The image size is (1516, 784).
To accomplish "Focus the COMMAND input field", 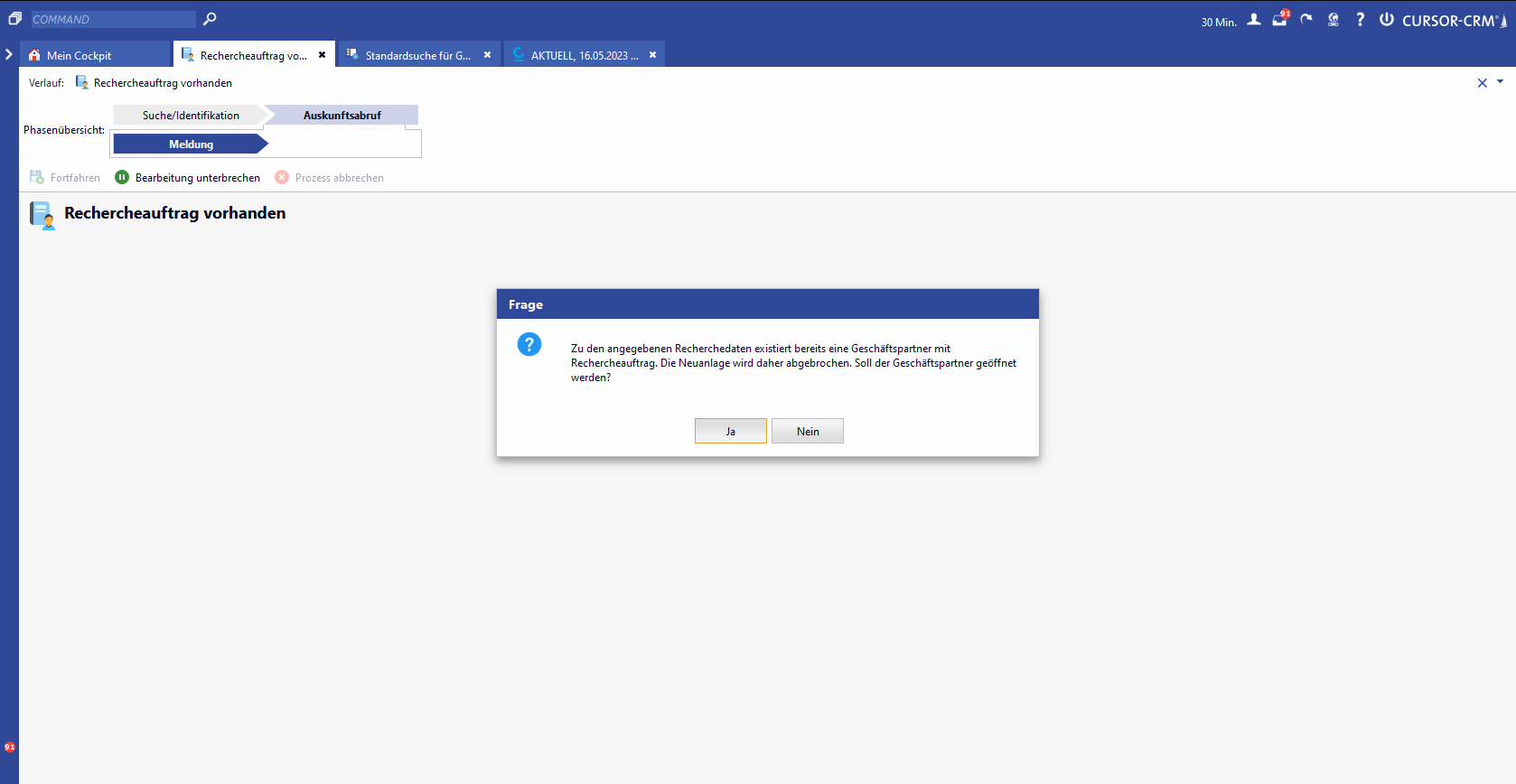I will 113,19.
